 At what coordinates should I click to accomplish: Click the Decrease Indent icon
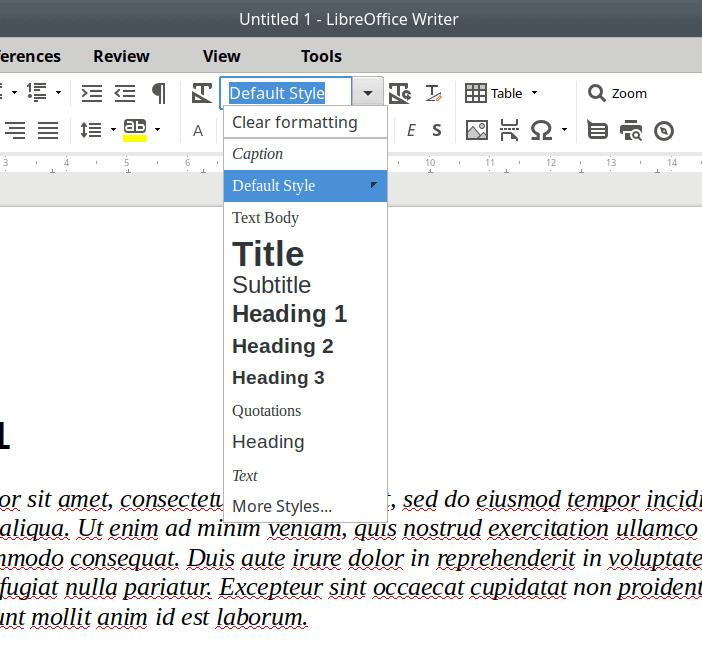click(x=125, y=93)
